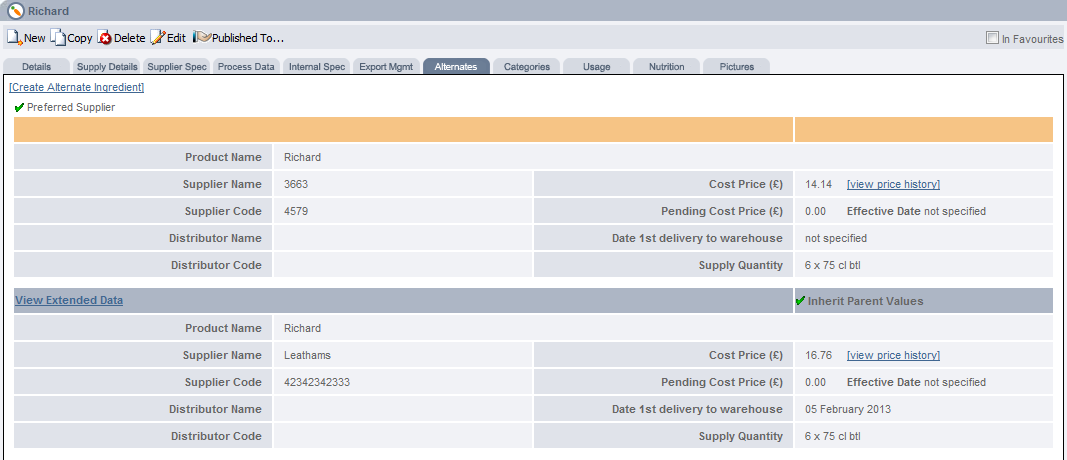Image resolution: width=1067 pixels, height=460 pixels.
Task: Click the Create Alternate Ingredient link
Action: (77, 87)
